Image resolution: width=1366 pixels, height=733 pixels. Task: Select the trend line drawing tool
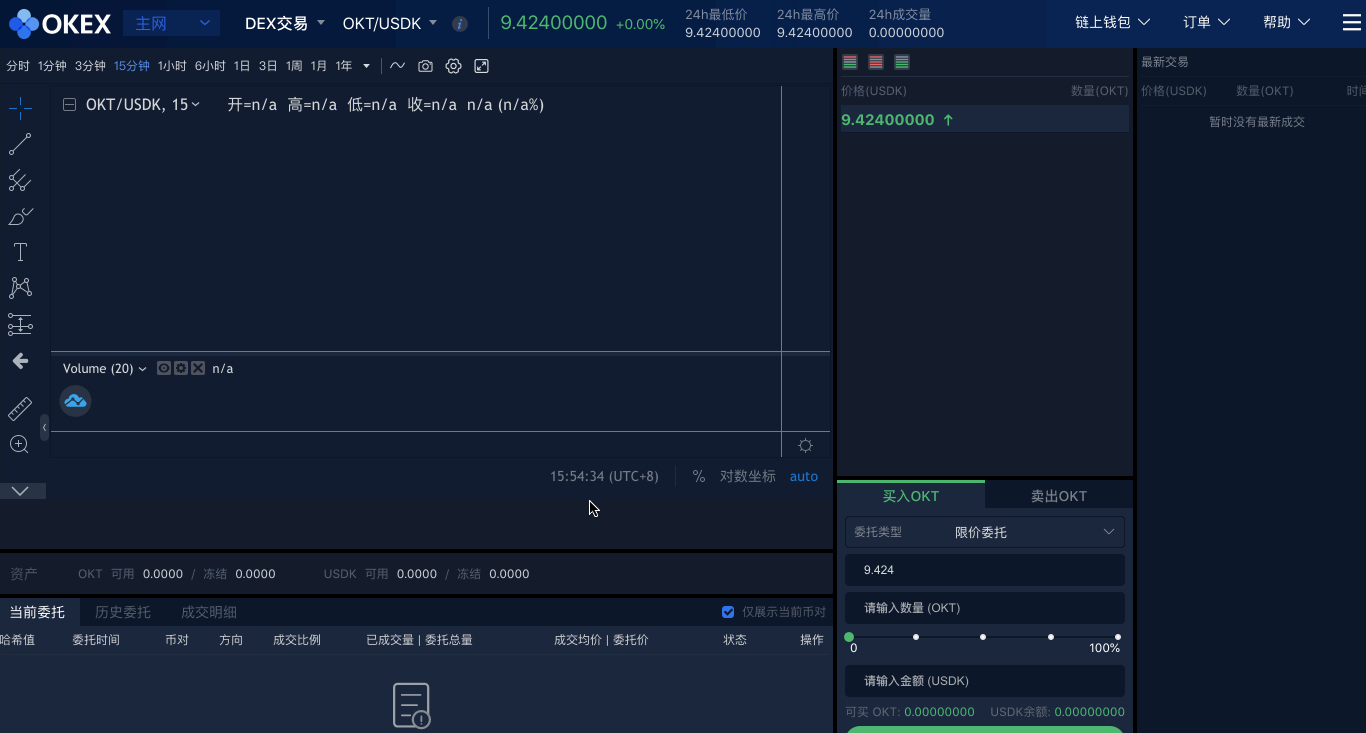tap(20, 144)
